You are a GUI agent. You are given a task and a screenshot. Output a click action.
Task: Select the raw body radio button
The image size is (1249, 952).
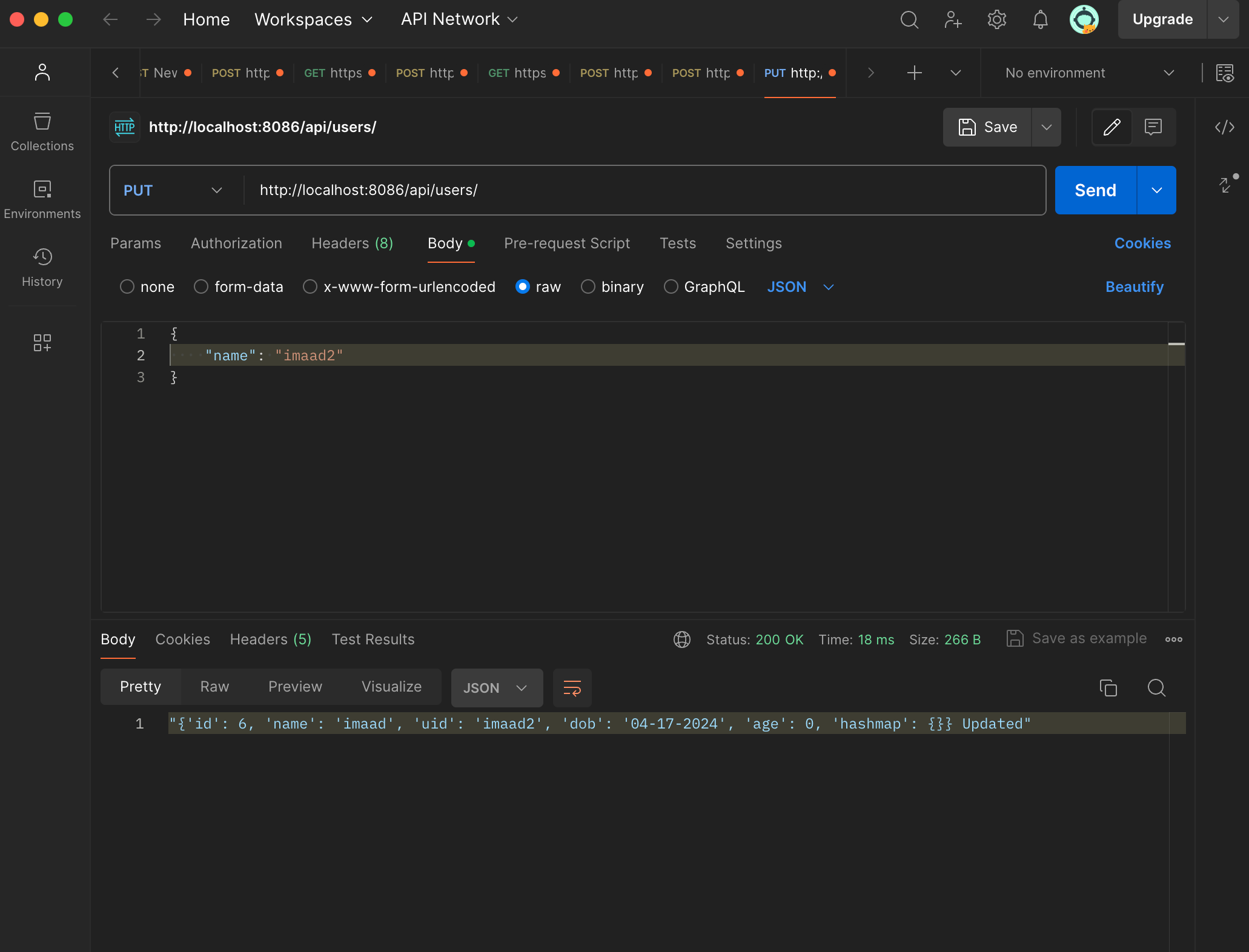coord(523,286)
